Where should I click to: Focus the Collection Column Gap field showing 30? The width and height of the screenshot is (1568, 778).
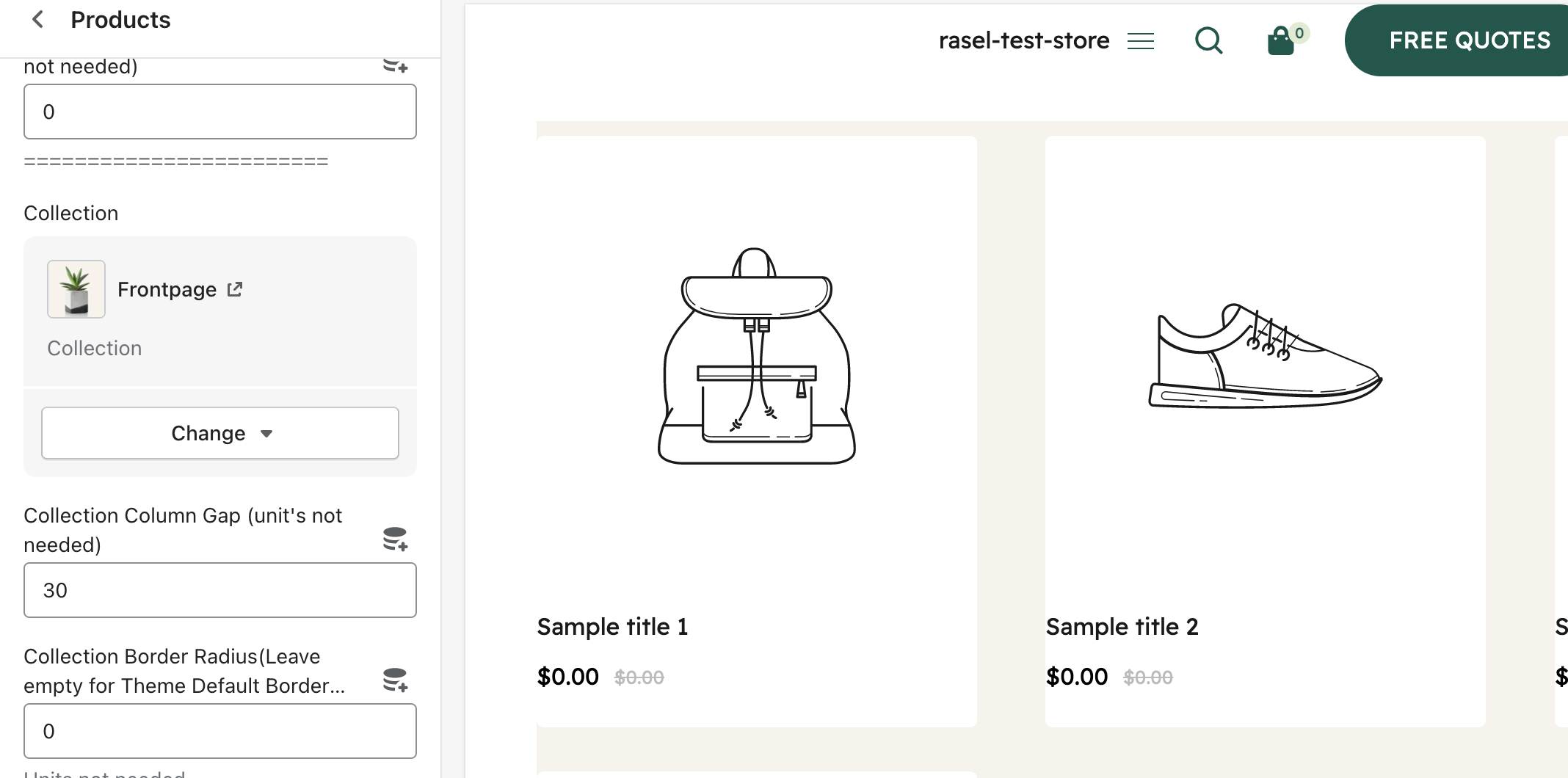point(220,590)
